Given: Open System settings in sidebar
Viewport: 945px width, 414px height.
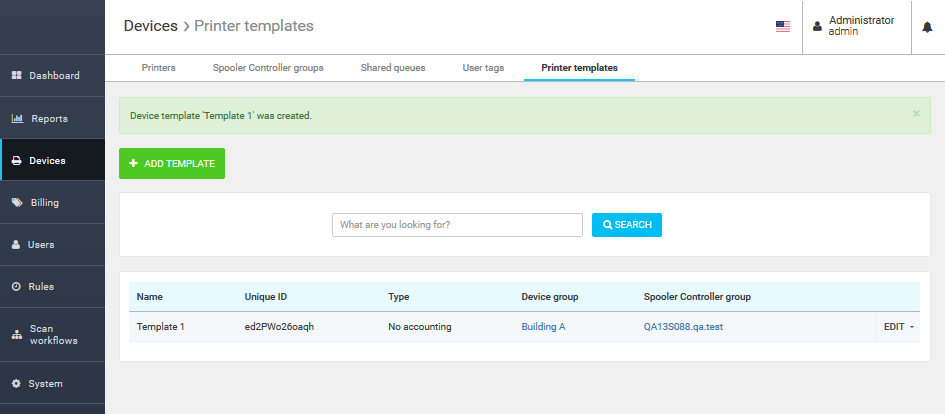Looking at the screenshot, I should click(x=45, y=384).
